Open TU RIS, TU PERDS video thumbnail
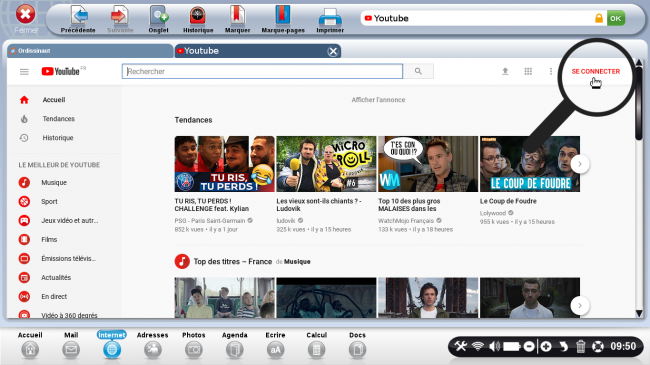650x365 pixels. (x=224, y=164)
